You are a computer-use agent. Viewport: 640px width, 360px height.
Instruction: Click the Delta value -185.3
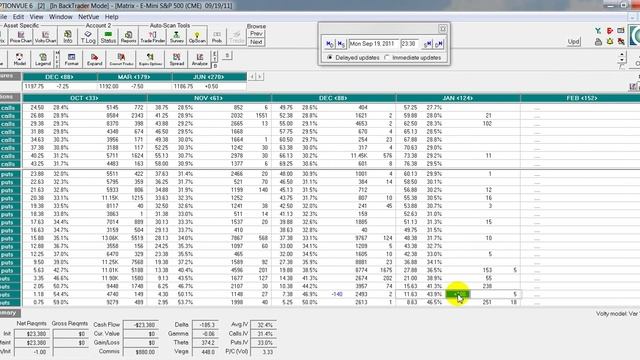coord(205,325)
